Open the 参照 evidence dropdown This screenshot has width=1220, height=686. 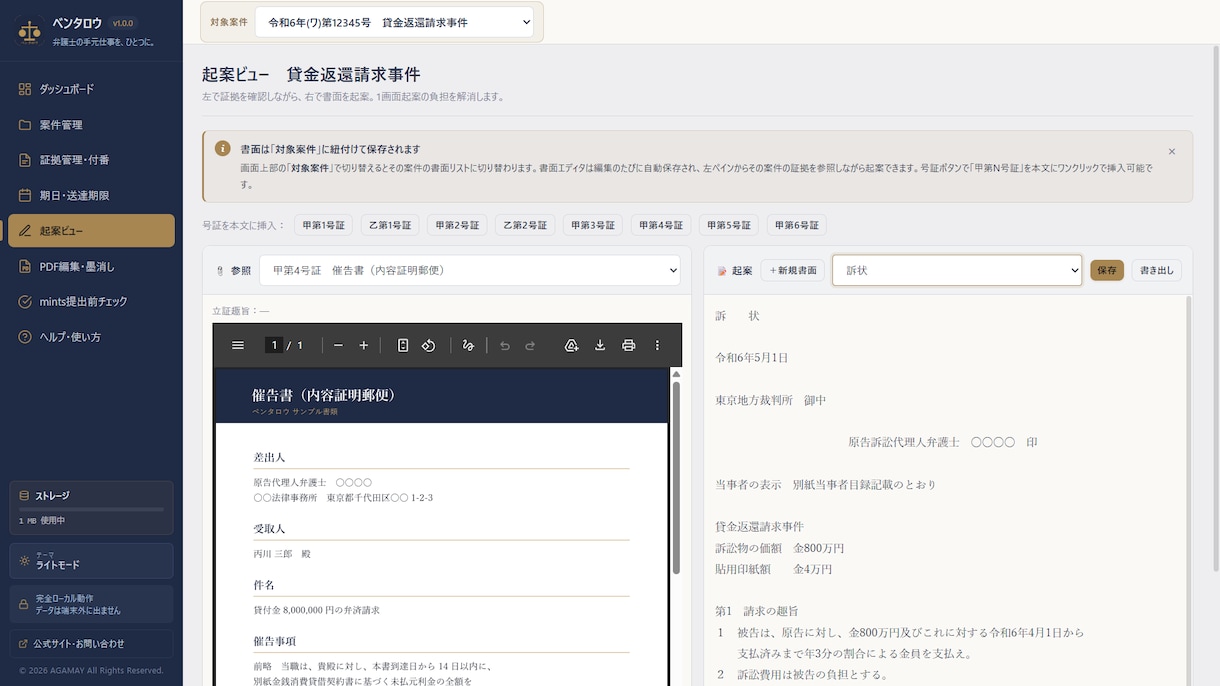coord(470,270)
